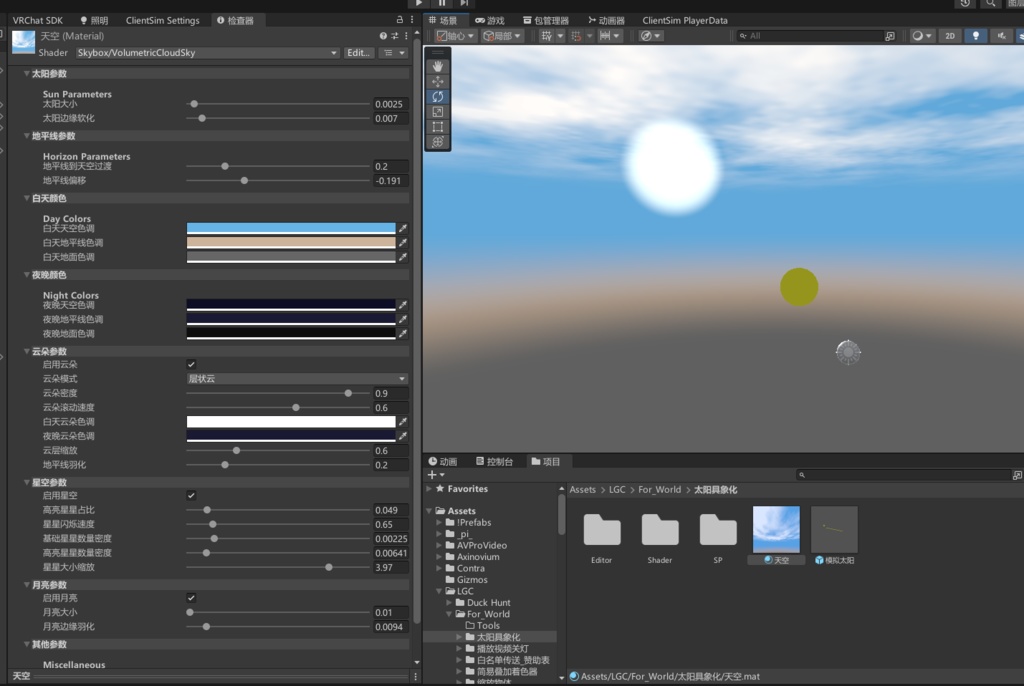Select the Scale tool in Scene view toolbar
This screenshot has width=1024, height=686.
click(437, 111)
